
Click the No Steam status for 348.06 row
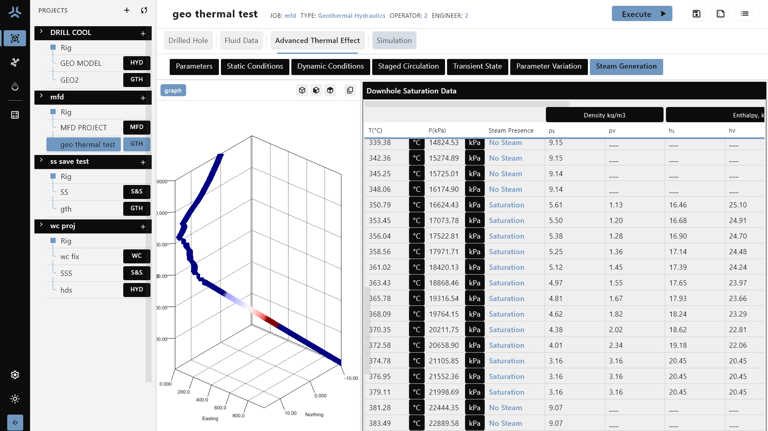click(505, 189)
